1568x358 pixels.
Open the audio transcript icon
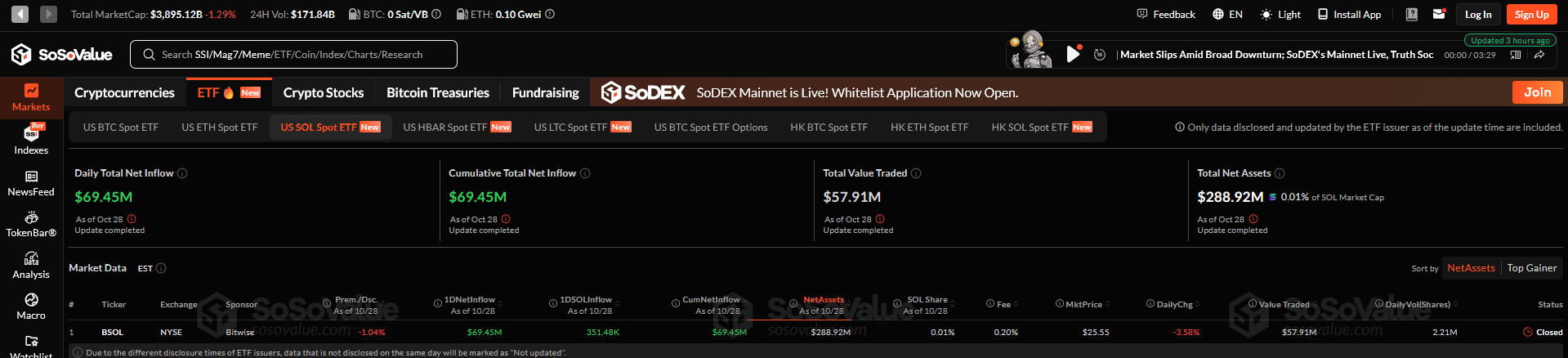click(1516, 55)
